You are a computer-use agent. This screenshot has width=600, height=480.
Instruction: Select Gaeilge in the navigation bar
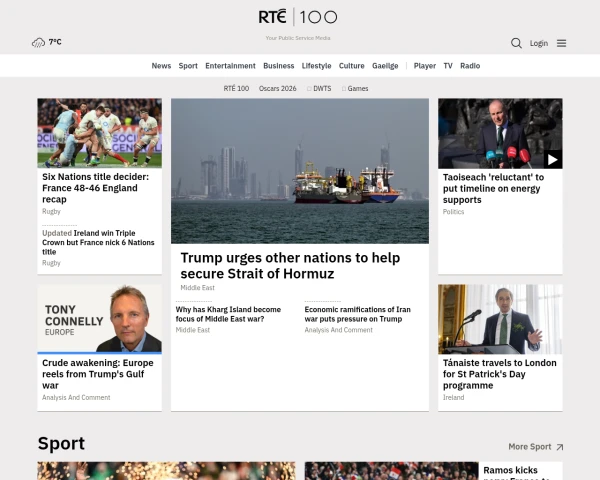pos(385,66)
